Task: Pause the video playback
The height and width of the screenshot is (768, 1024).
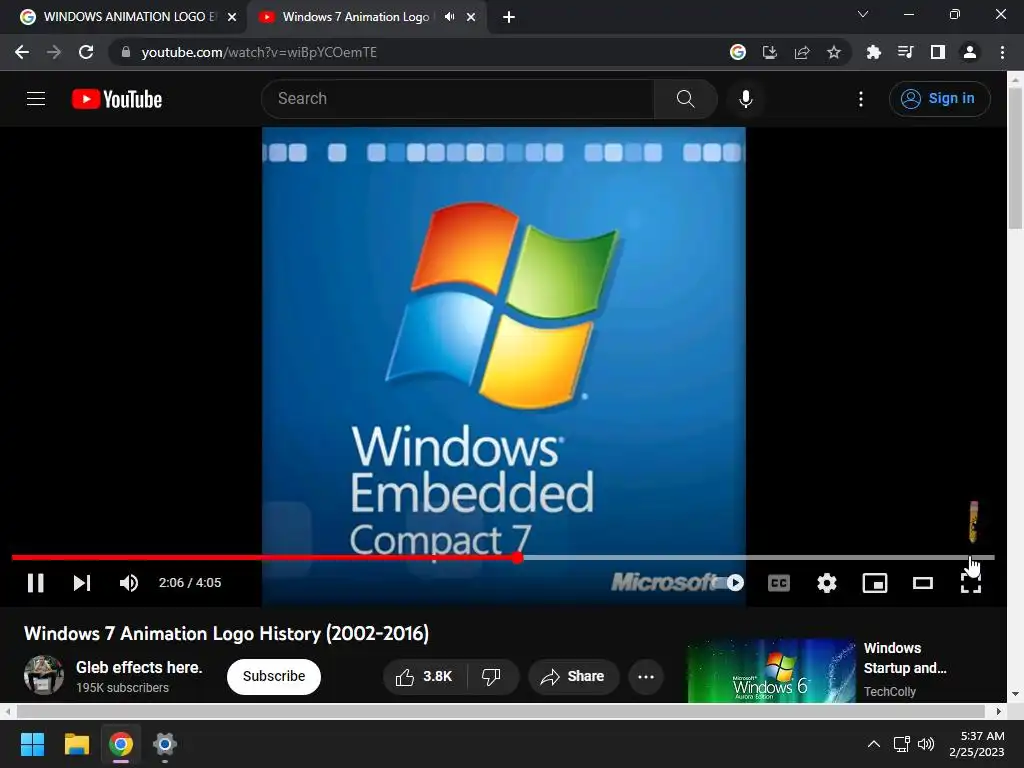Action: (x=36, y=583)
